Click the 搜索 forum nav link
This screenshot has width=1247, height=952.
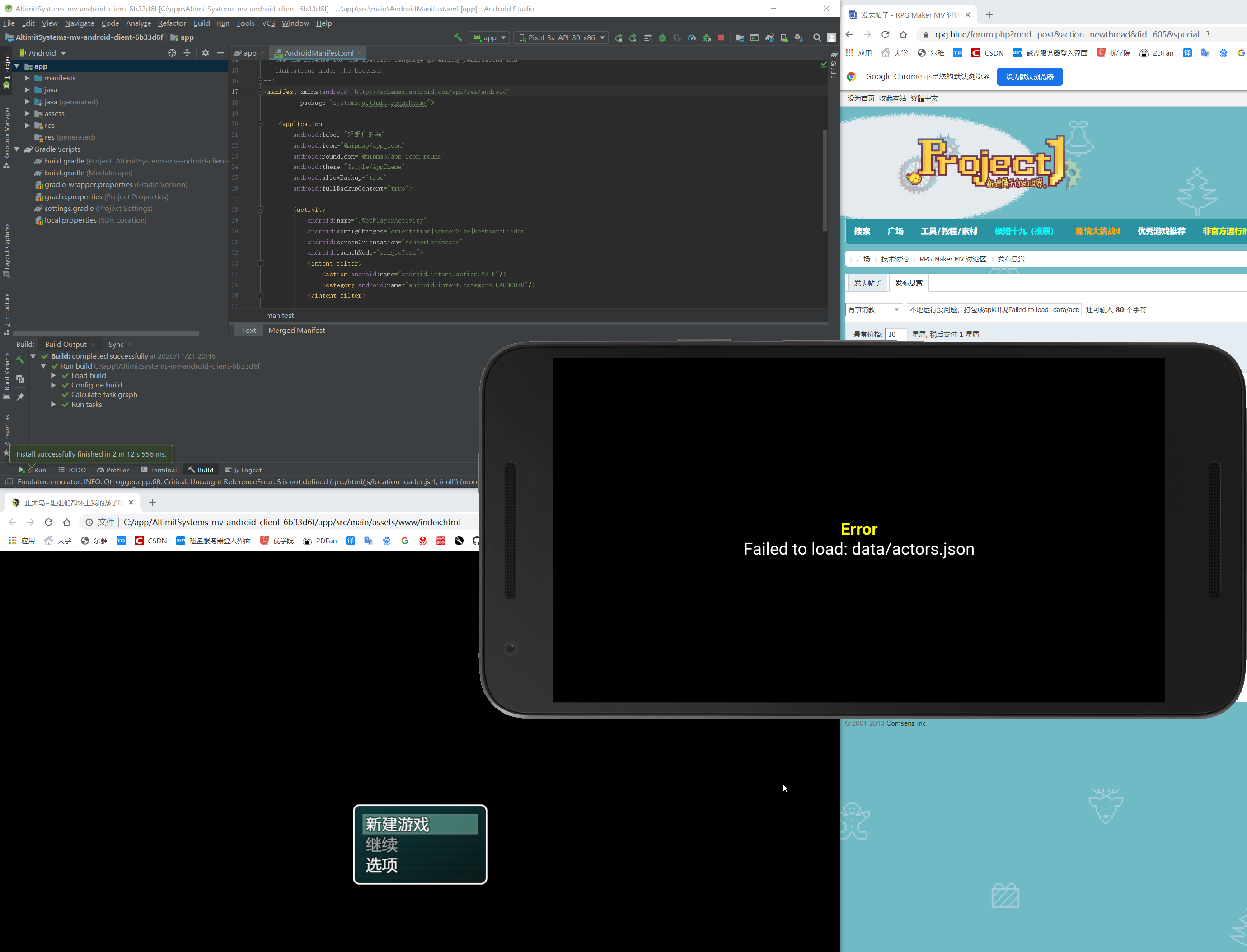(x=862, y=231)
